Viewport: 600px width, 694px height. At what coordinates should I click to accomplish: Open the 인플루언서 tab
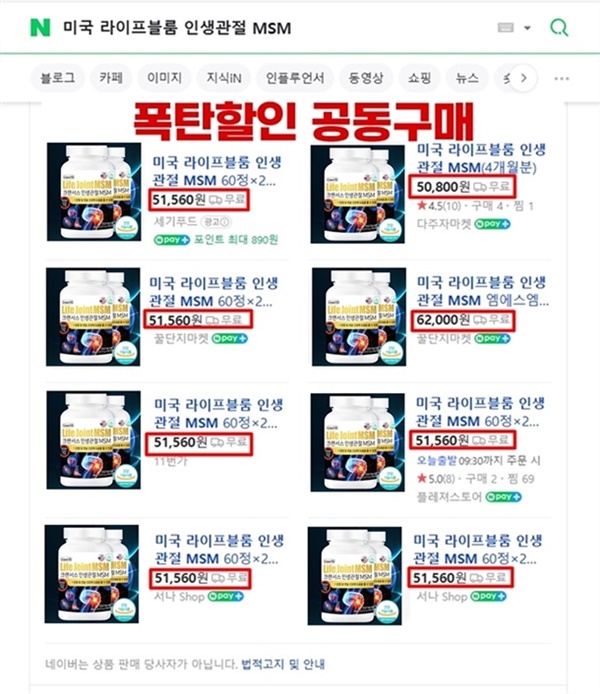[295, 78]
